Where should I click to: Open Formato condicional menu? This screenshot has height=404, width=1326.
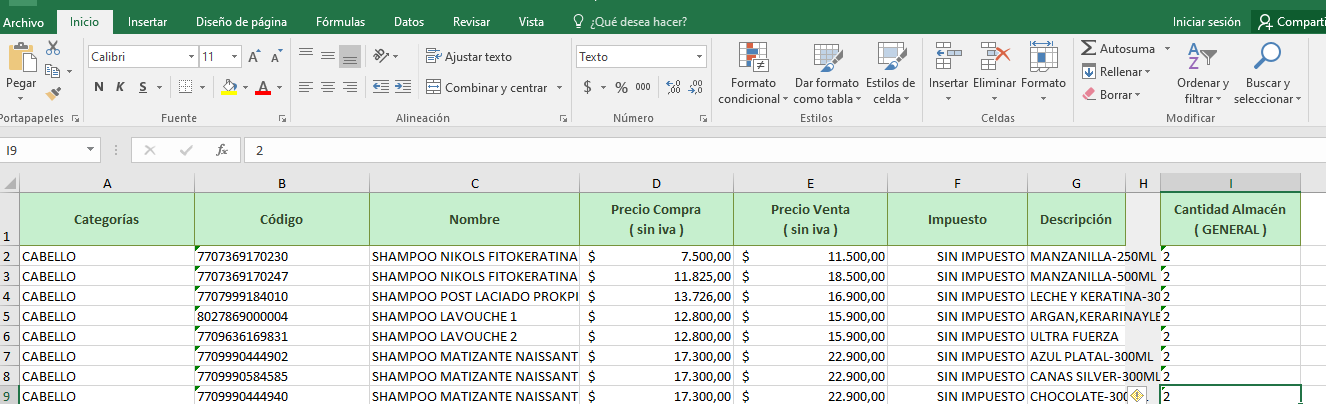click(x=753, y=73)
